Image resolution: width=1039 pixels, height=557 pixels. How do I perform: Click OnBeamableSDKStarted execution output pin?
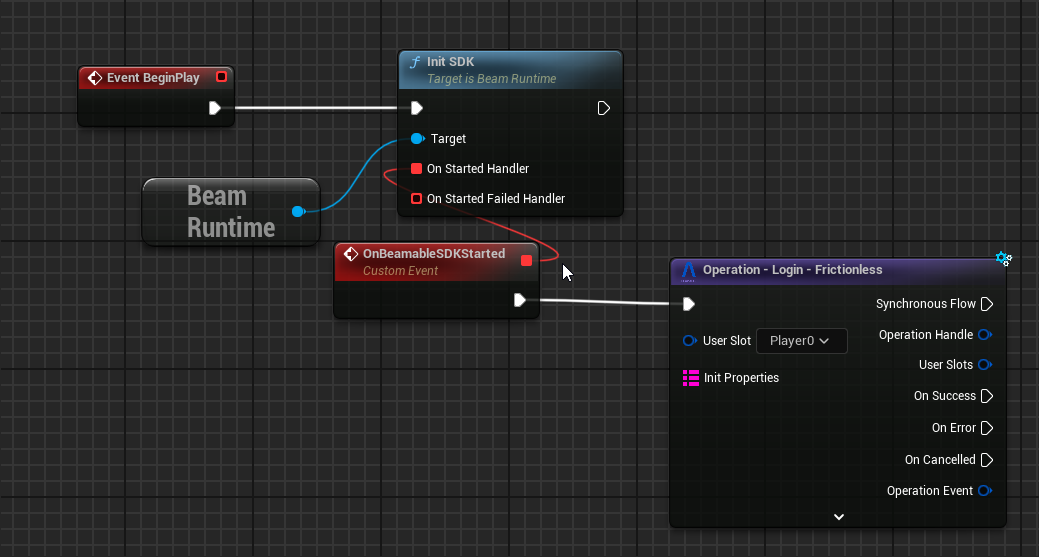[519, 300]
